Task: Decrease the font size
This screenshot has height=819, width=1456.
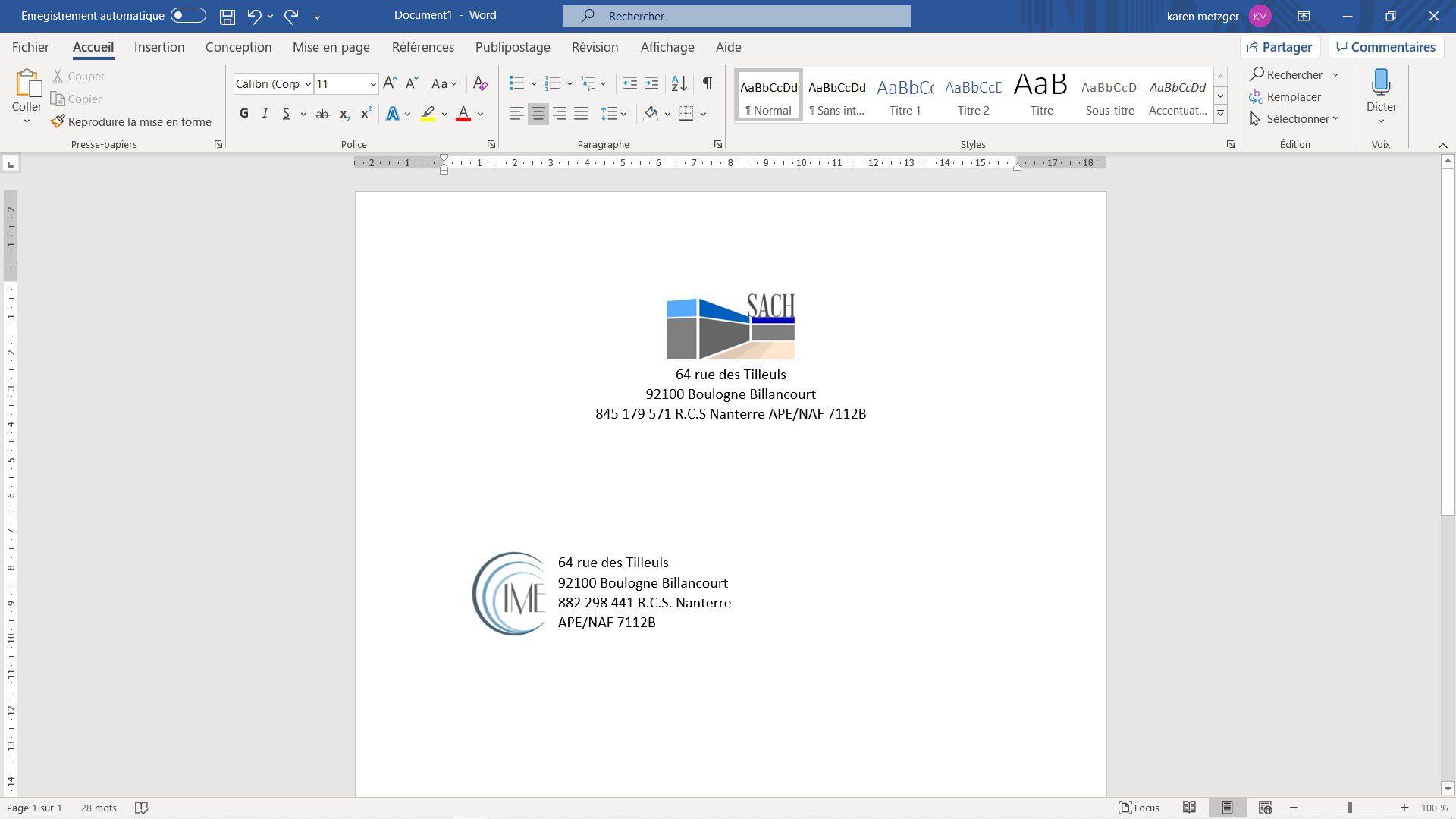Action: pos(412,83)
